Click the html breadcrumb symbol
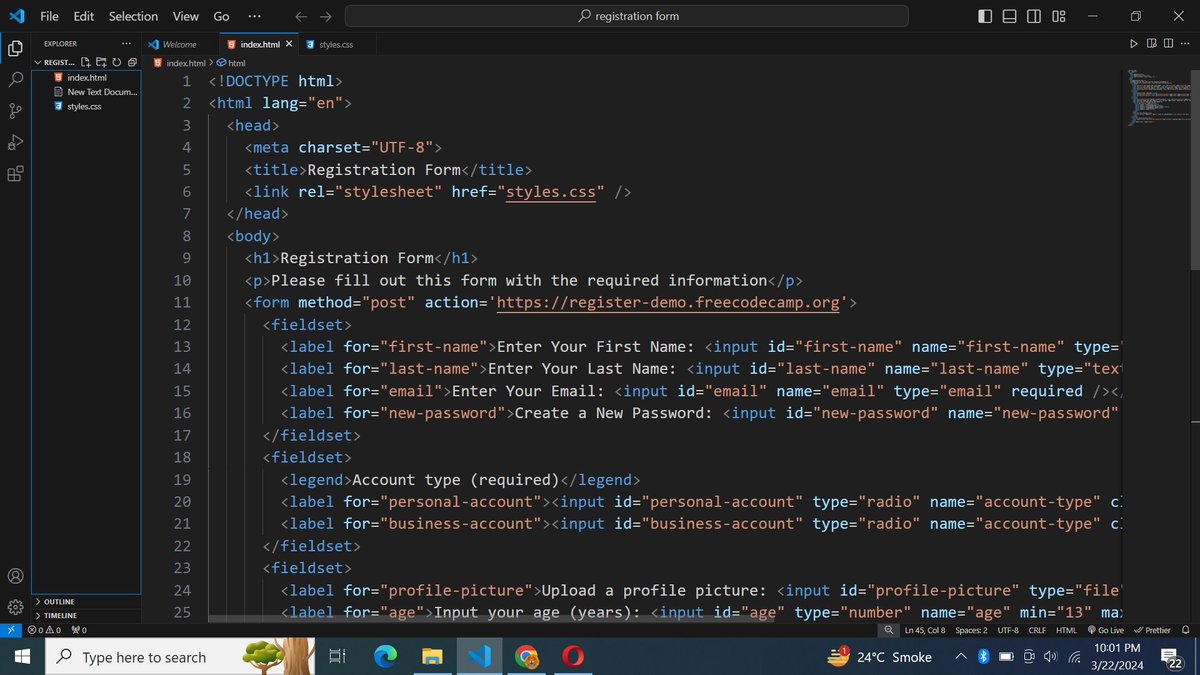 pyautogui.click(x=231, y=63)
